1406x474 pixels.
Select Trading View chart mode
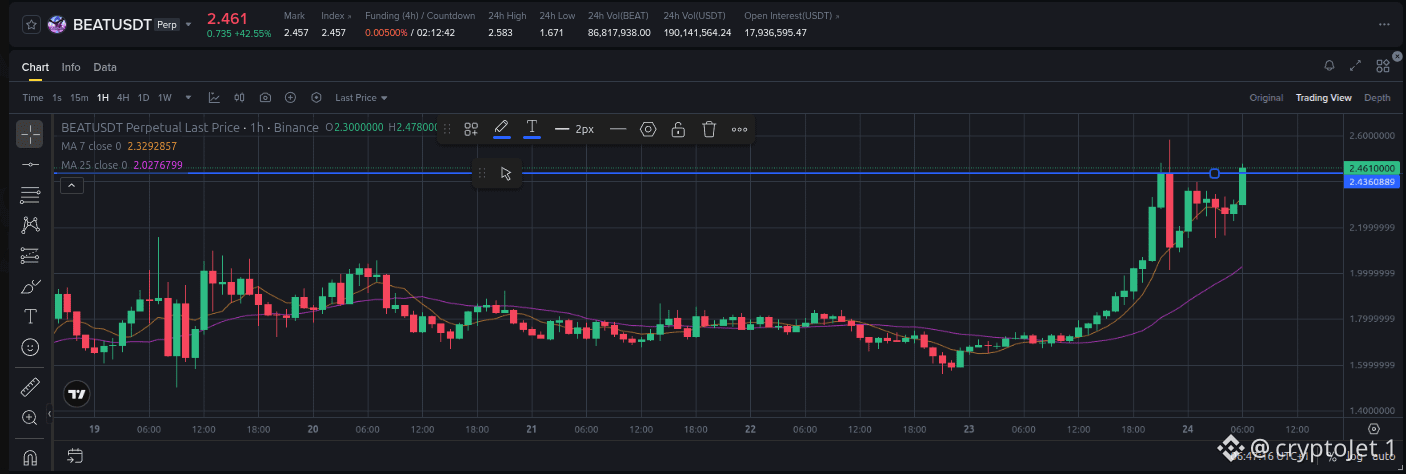1324,97
